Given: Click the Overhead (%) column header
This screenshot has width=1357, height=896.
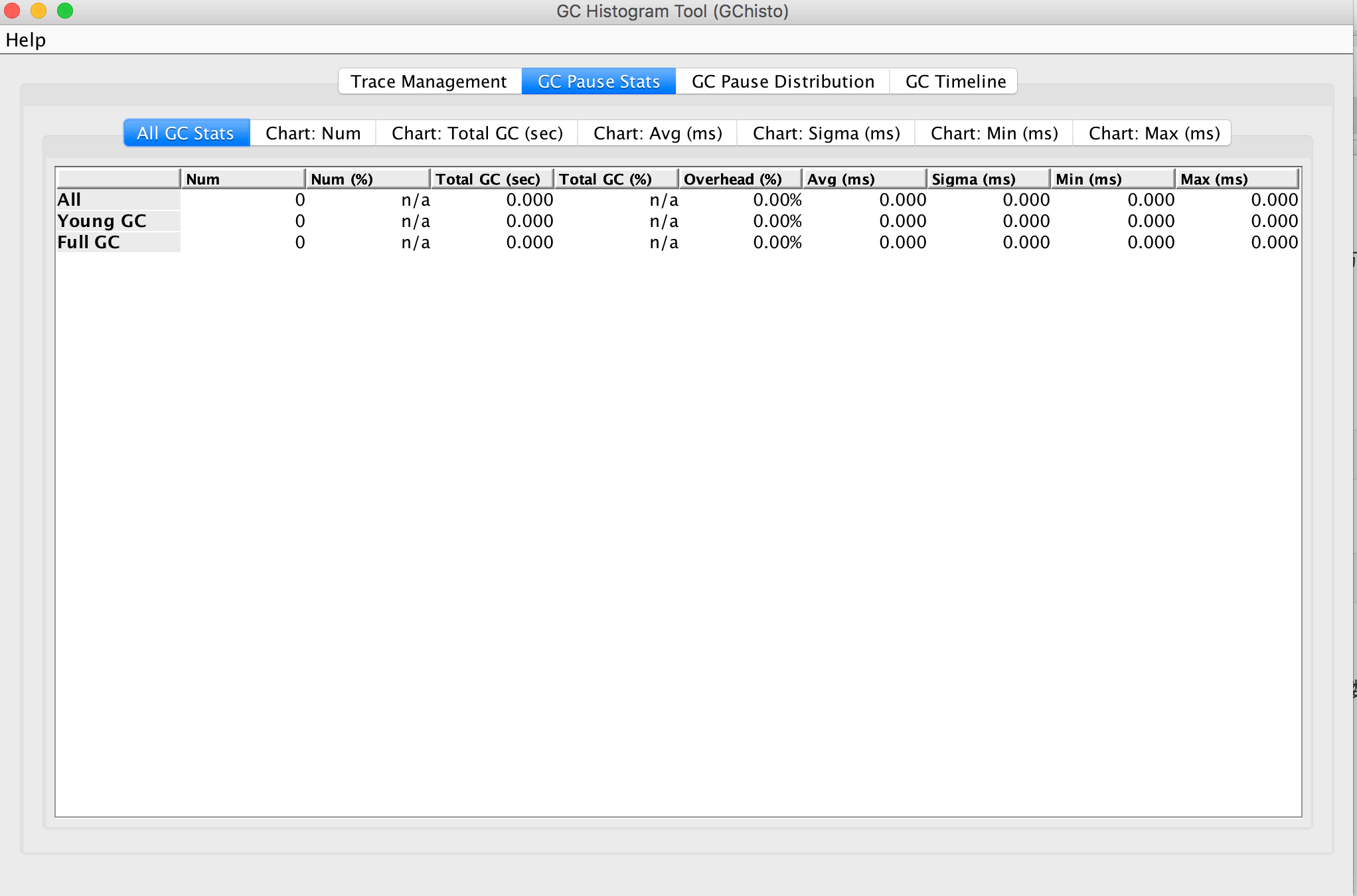Looking at the screenshot, I should click(740, 179).
